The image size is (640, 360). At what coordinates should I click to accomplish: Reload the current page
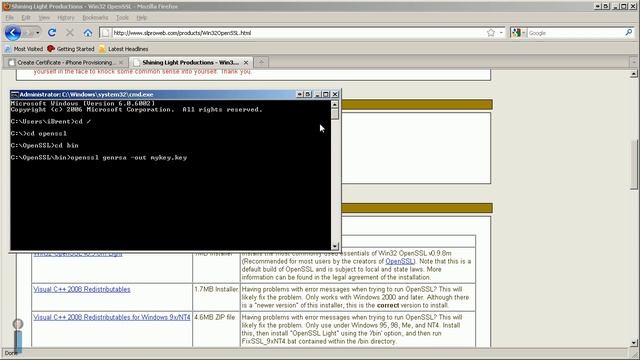click(52, 33)
